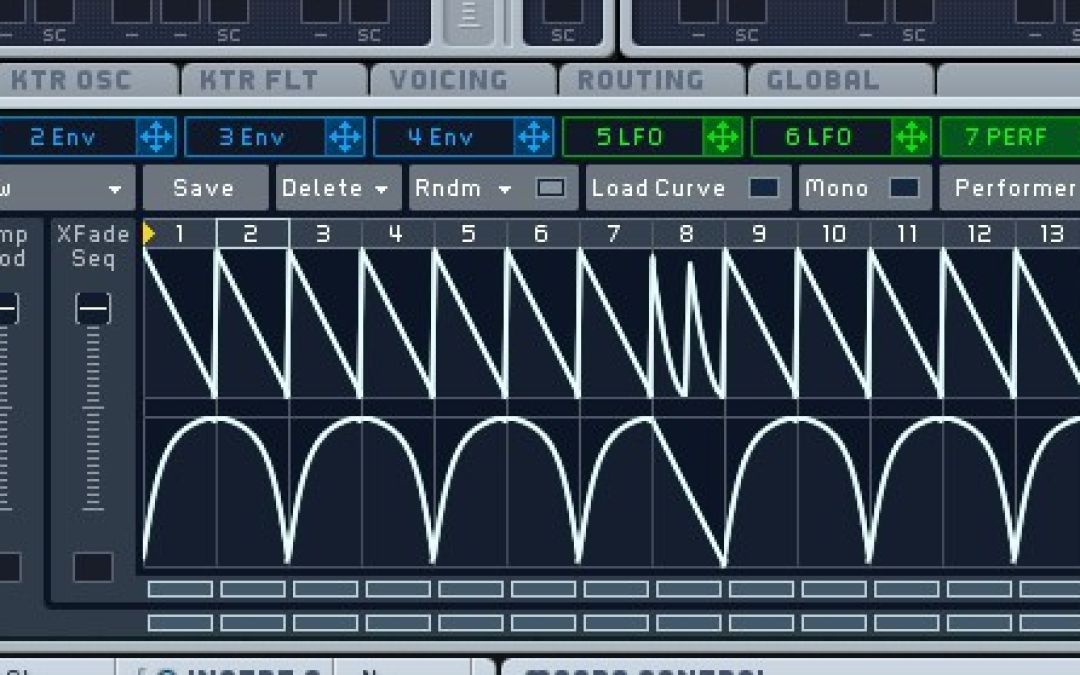This screenshot has width=1080, height=675.
Task: Select step 2 in the sequencer header
Action: 253,233
